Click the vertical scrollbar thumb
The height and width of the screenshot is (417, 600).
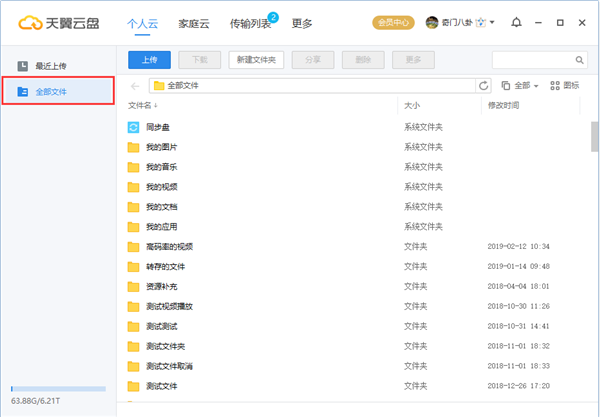click(x=594, y=137)
